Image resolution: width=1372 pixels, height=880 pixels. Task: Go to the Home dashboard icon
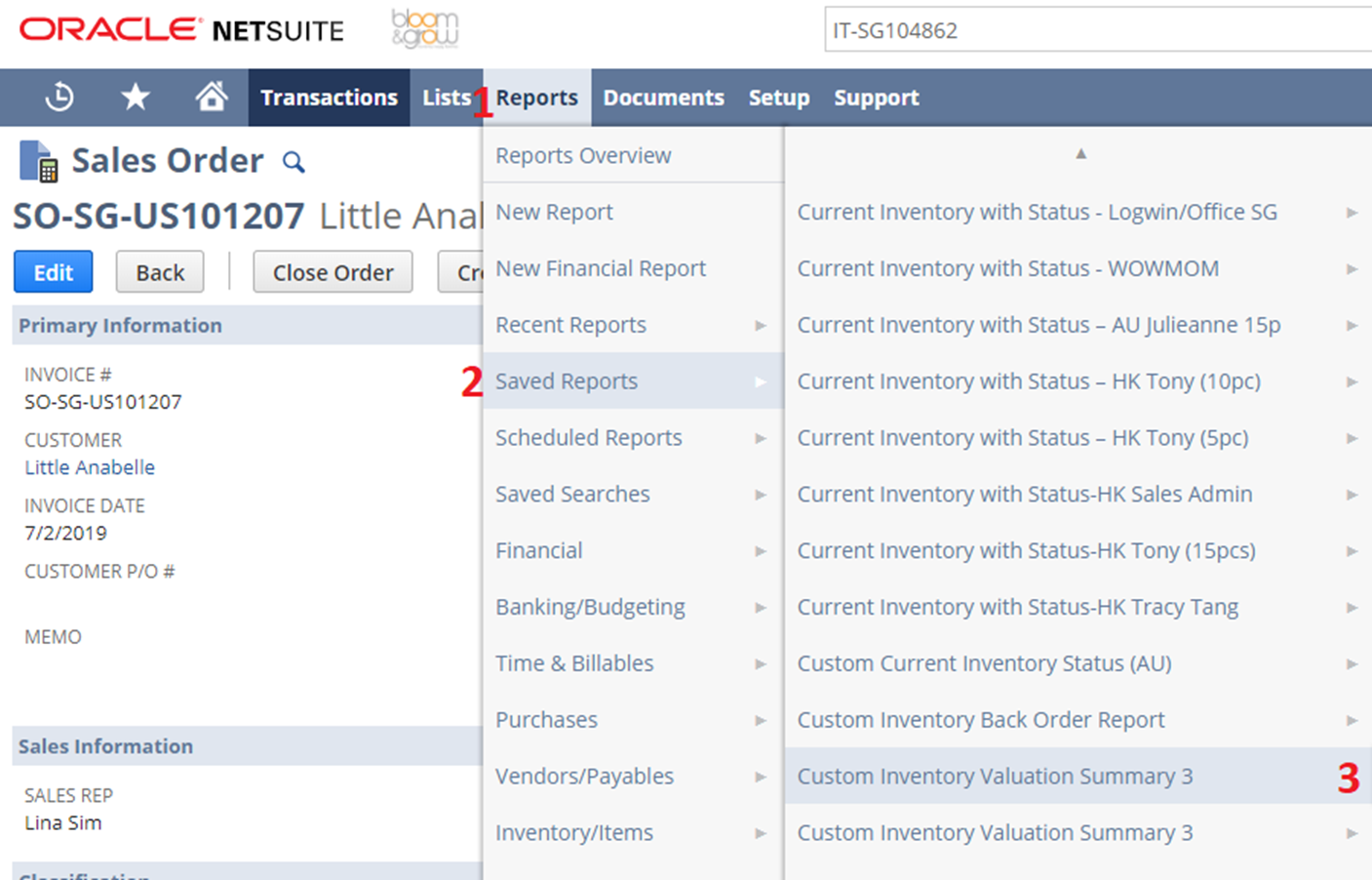[x=212, y=97]
